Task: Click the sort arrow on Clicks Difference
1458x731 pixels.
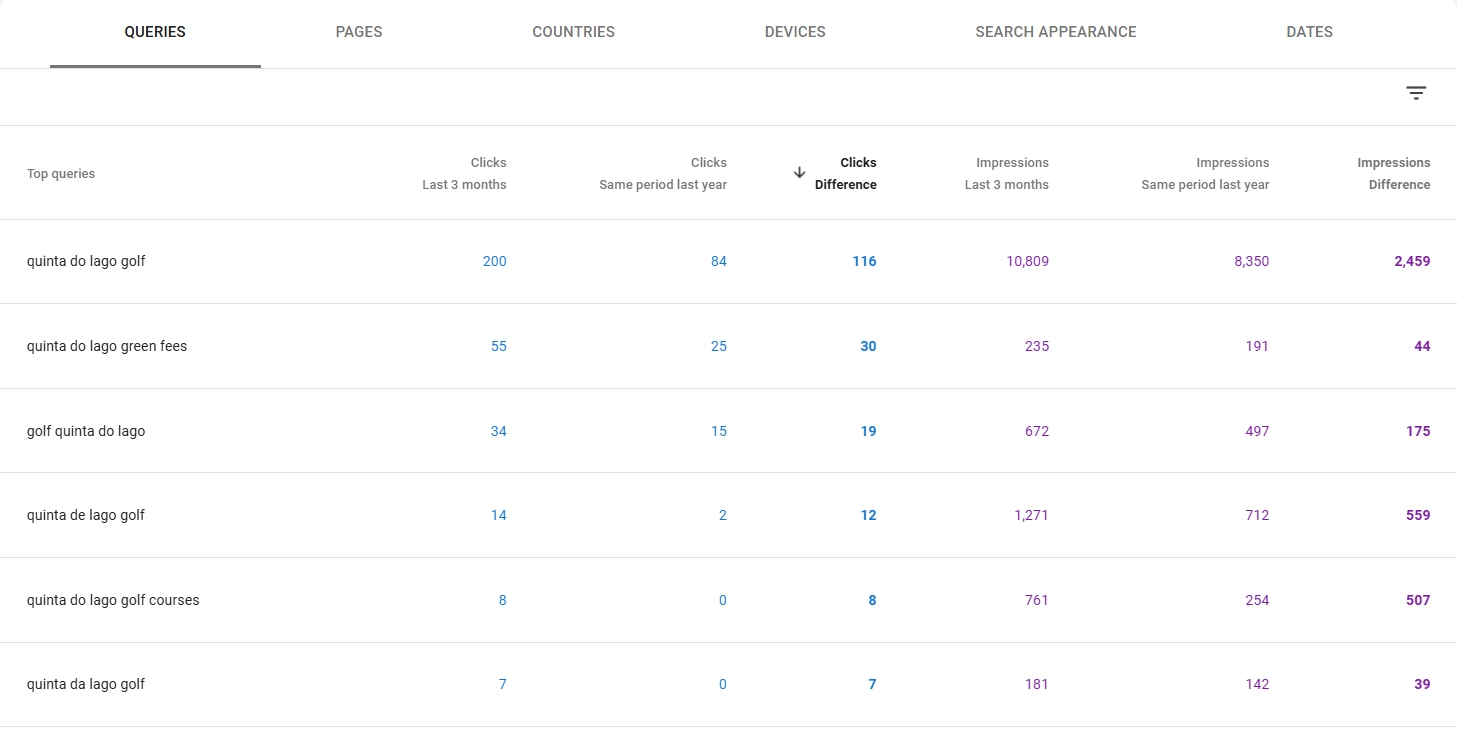Action: pyautogui.click(x=799, y=172)
